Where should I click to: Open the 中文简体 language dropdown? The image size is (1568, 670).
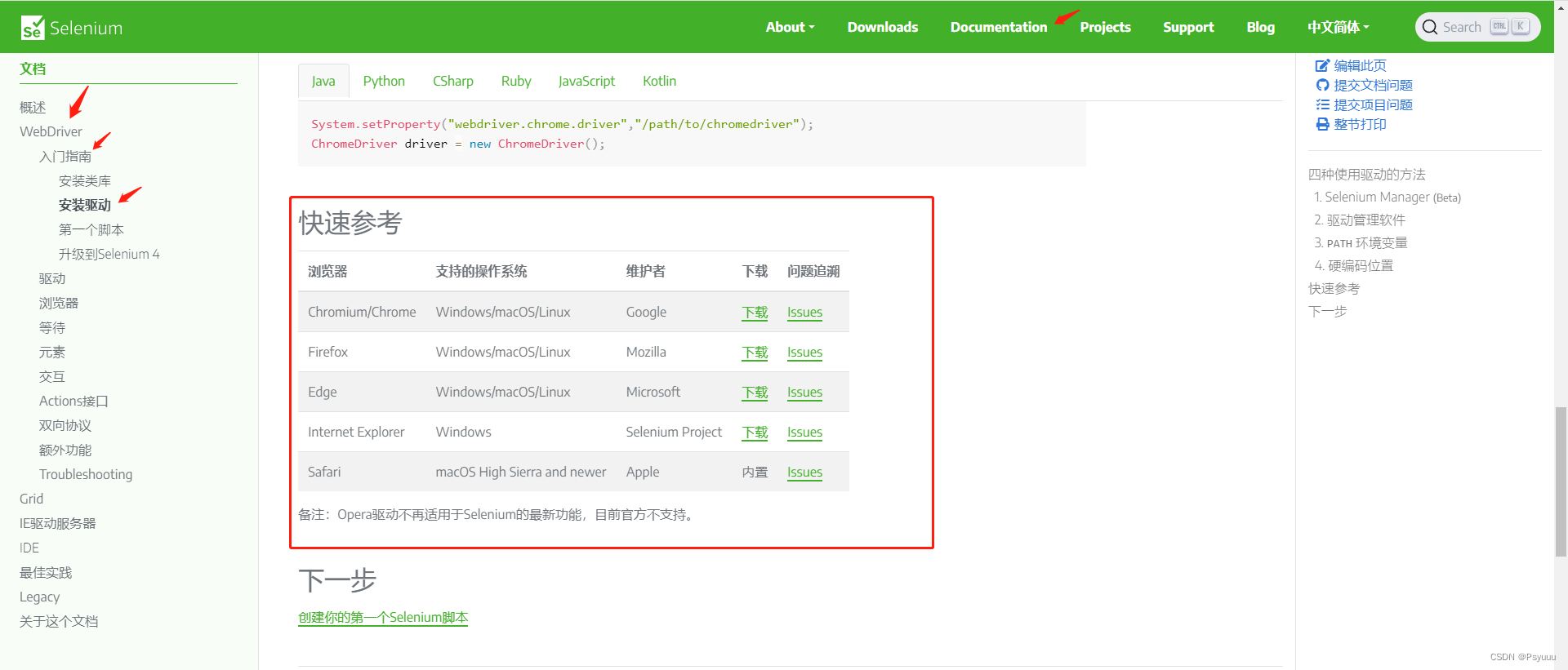1338,27
